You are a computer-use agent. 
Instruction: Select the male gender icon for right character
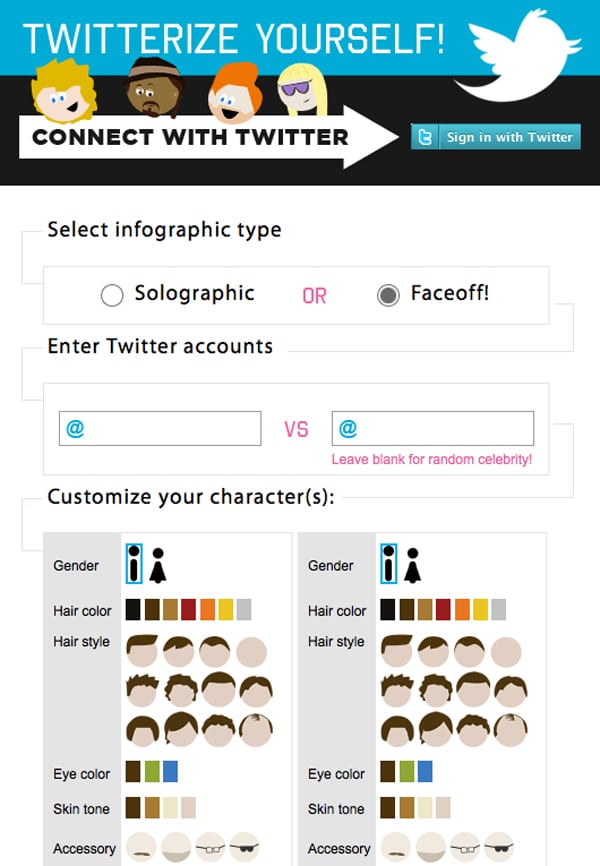click(x=388, y=566)
